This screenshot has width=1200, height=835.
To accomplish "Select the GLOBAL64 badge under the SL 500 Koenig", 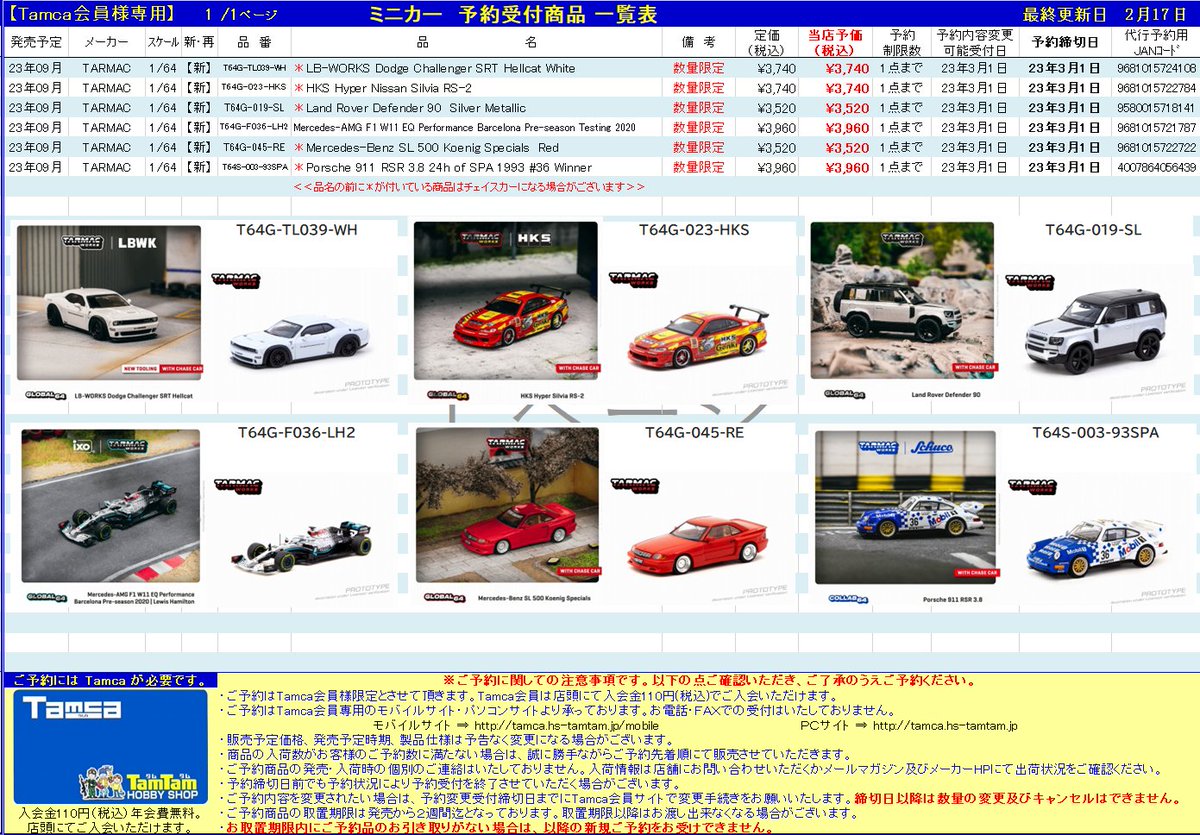I will (445, 598).
